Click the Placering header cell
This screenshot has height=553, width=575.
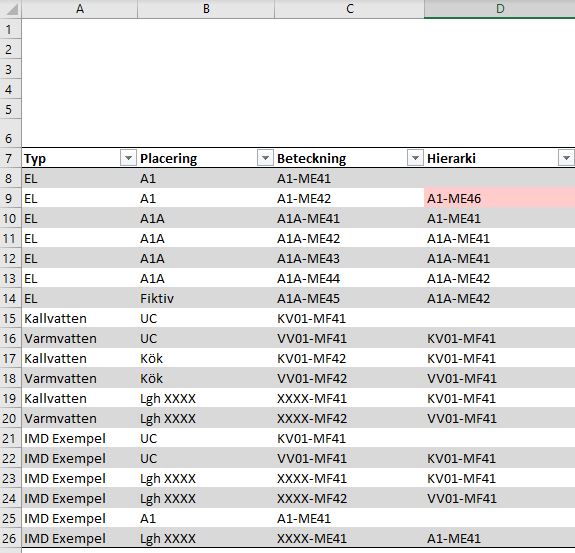206,158
